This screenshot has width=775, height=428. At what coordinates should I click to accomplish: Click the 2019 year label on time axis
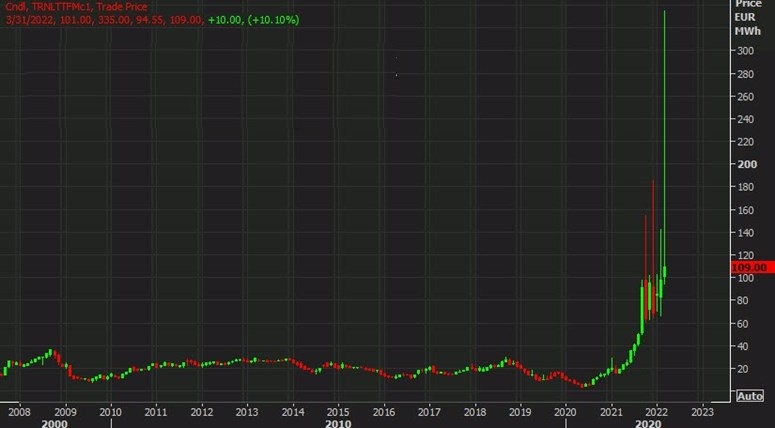520,412
